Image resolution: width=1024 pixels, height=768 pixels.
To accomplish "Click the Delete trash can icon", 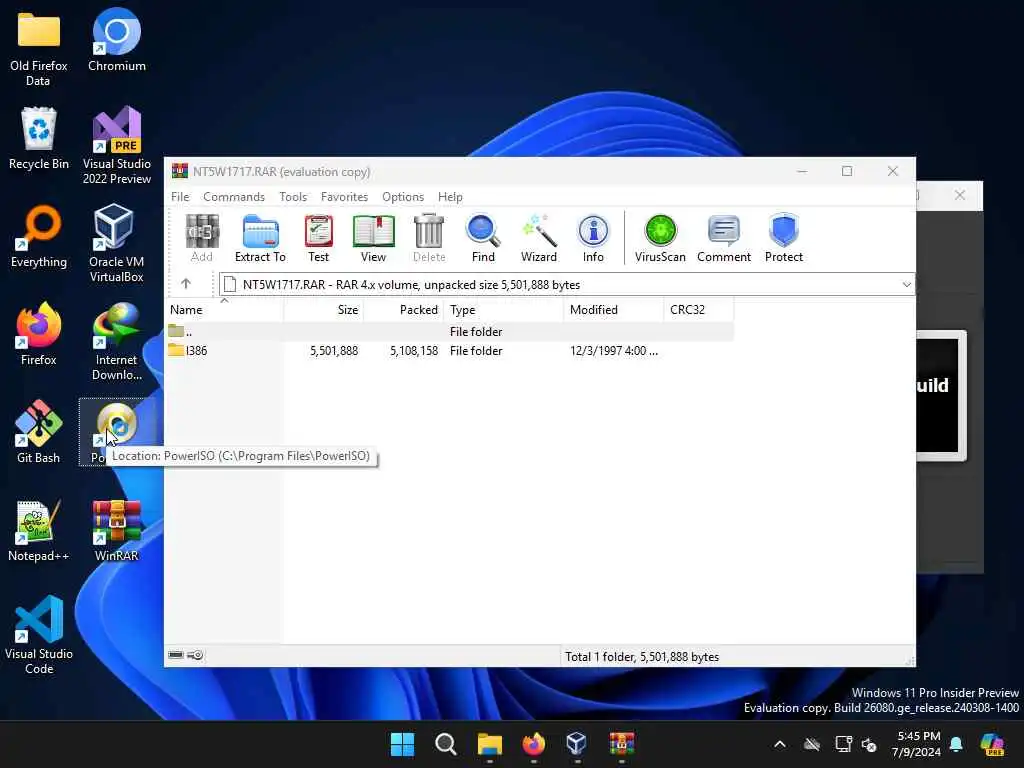I will point(429,238).
